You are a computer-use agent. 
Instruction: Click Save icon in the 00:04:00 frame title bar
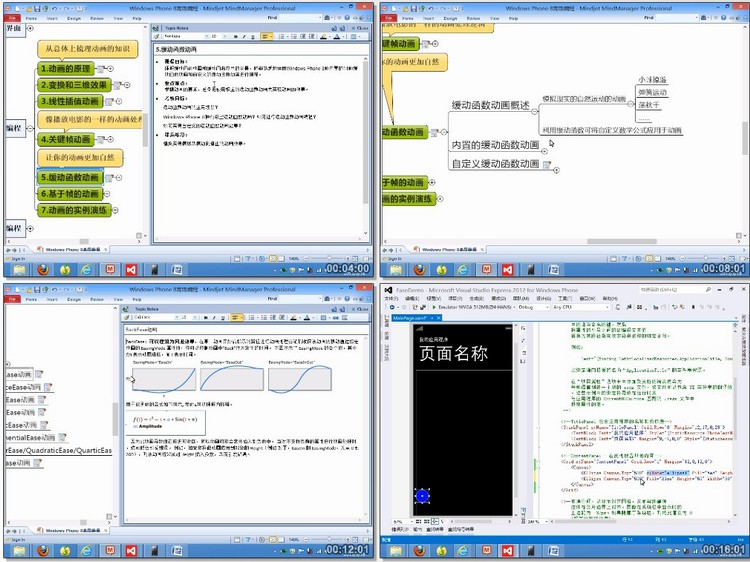36,8
